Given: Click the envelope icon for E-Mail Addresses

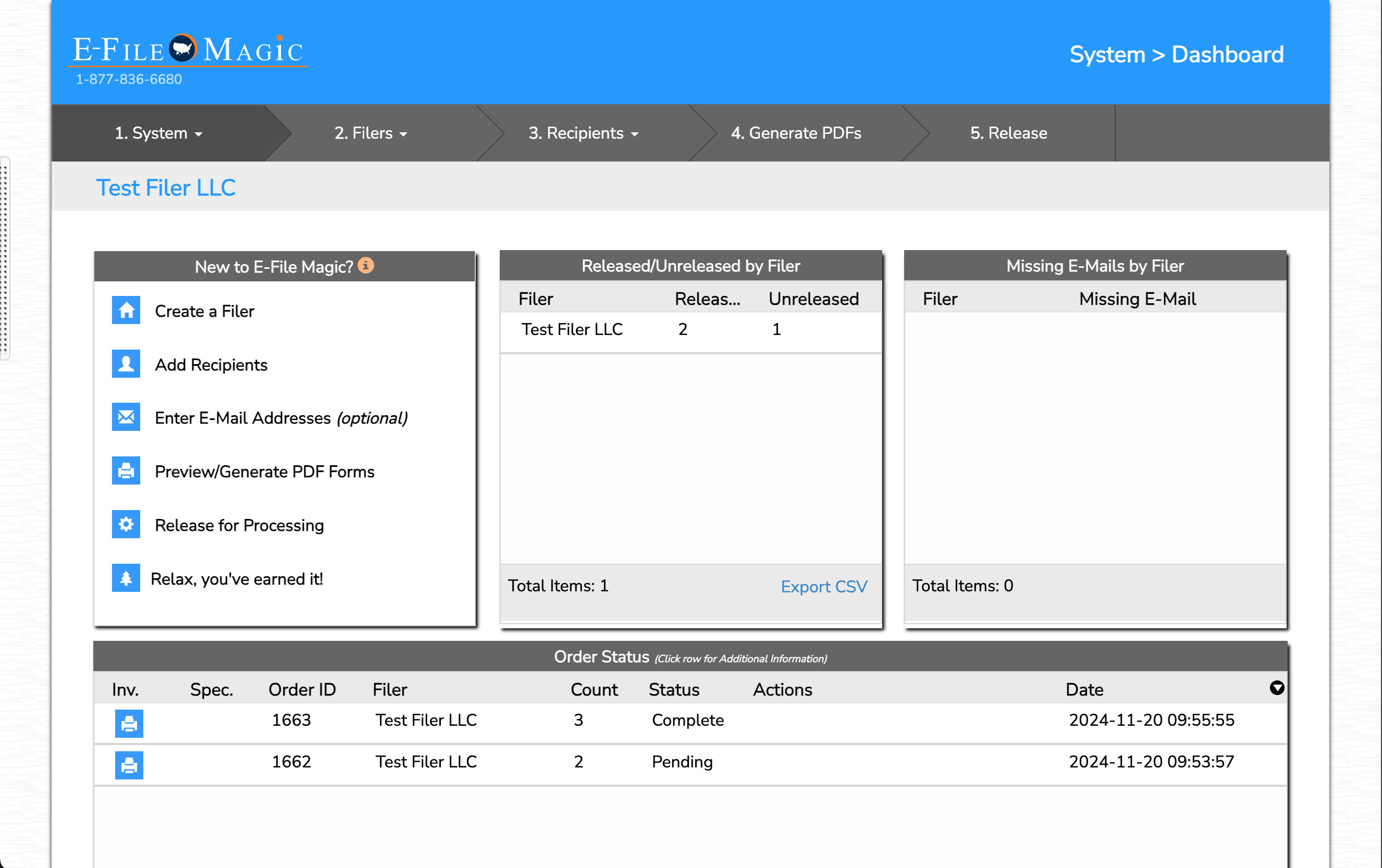Looking at the screenshot, I should [x=126, y=417].
